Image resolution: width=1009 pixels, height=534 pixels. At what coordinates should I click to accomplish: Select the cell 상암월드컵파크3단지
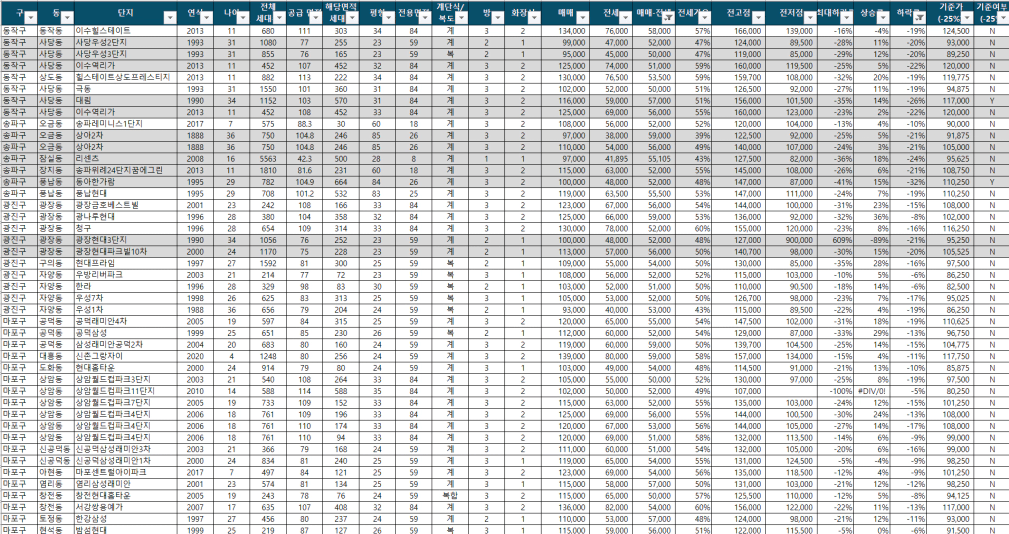[125, 380]
